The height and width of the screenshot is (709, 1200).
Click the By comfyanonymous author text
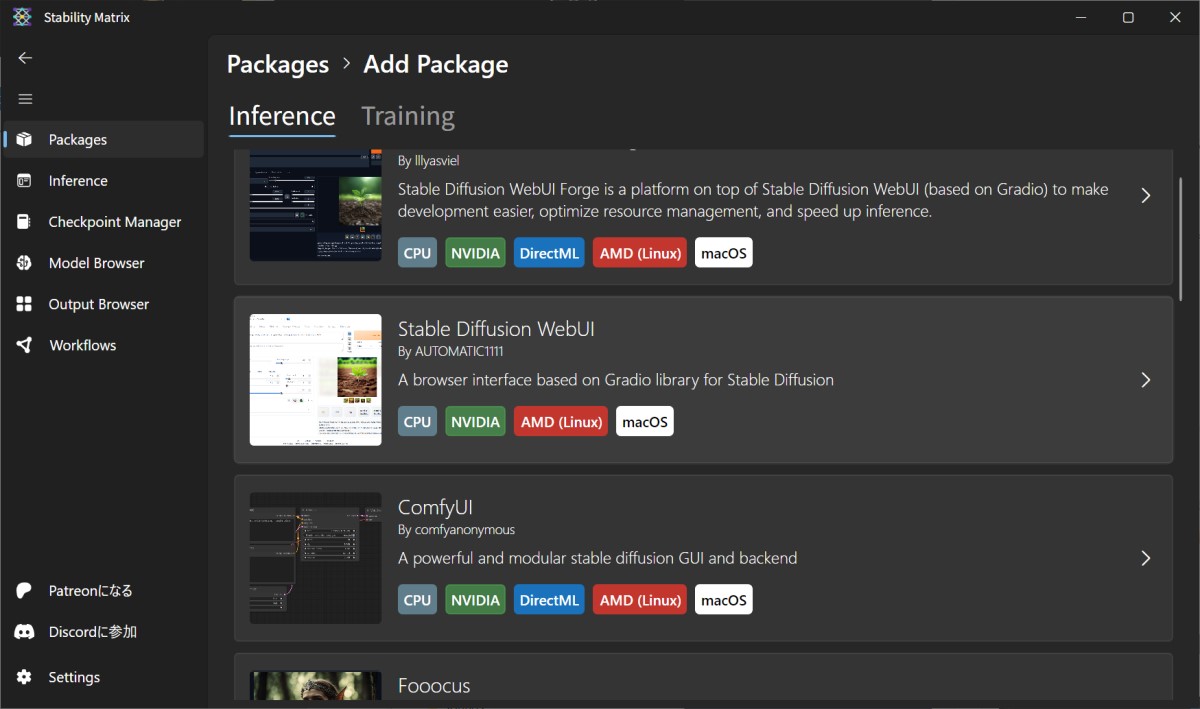pos(457,530)
